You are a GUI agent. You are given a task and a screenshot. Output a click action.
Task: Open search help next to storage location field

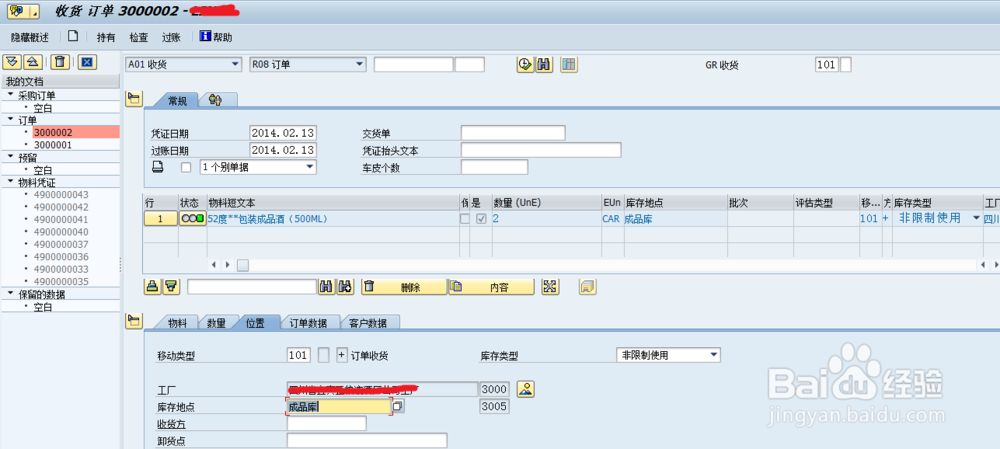398,406
